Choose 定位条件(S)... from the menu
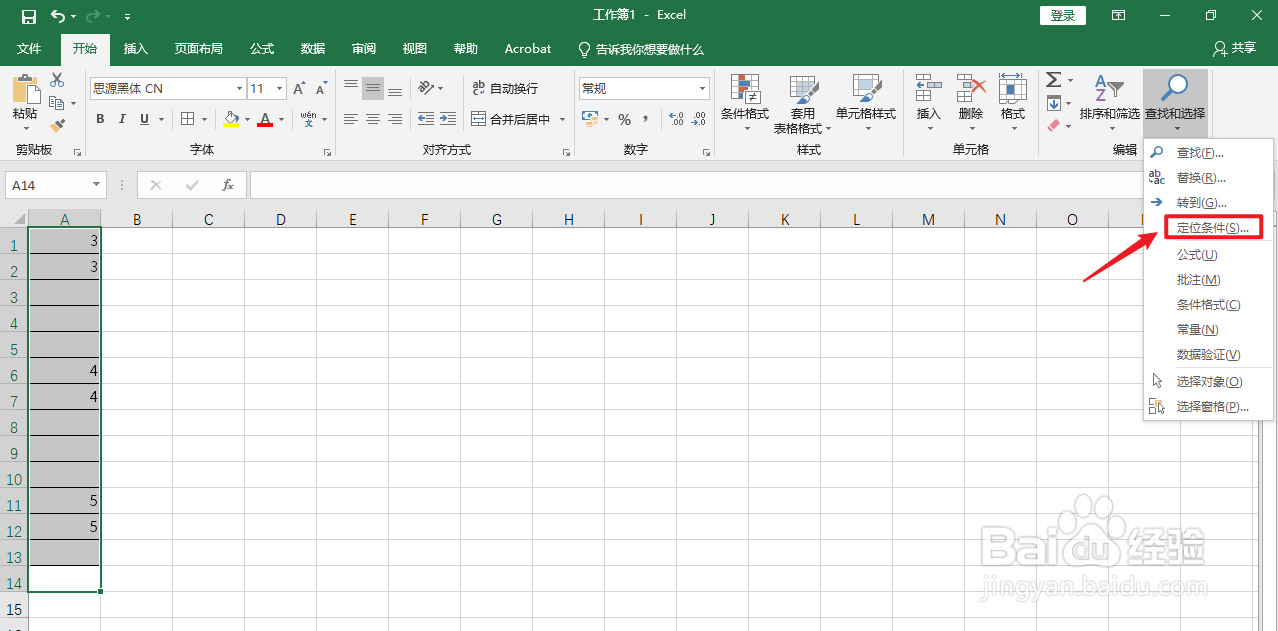1278x631 pixels. (x=1213, y=228)
